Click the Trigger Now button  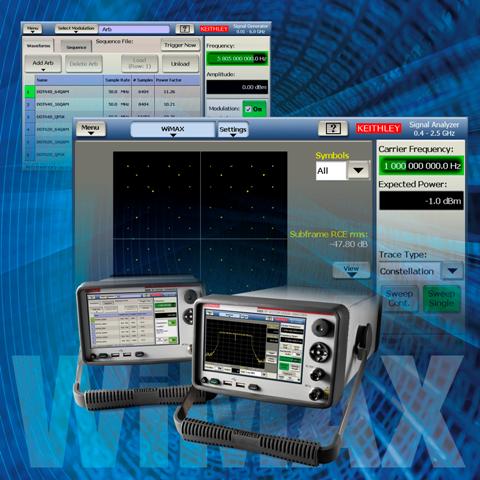coord(180,45)
